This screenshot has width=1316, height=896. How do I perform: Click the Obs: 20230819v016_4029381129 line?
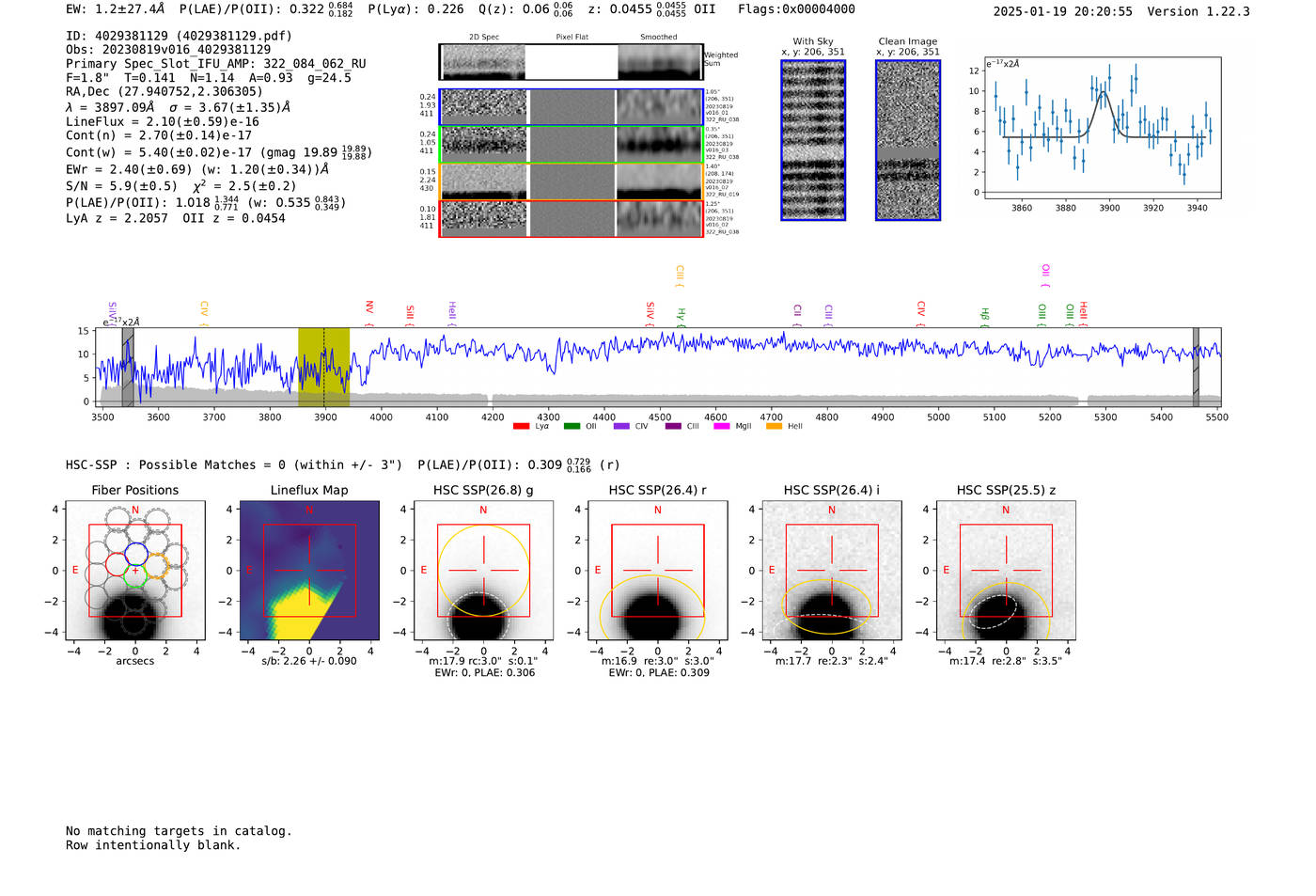click(168, 49)
